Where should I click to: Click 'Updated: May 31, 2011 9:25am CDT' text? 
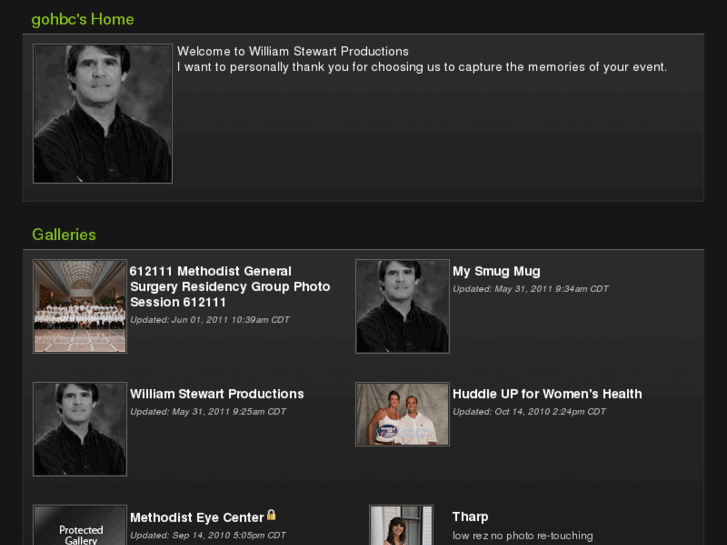[x=208, y=412]
